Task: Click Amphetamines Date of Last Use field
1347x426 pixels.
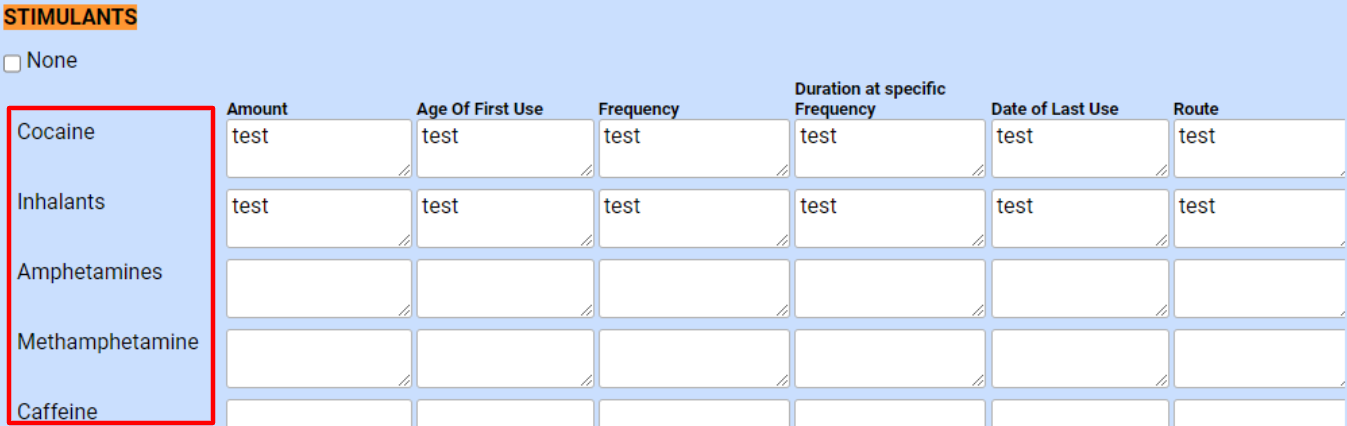Action: coord(1080,288)
